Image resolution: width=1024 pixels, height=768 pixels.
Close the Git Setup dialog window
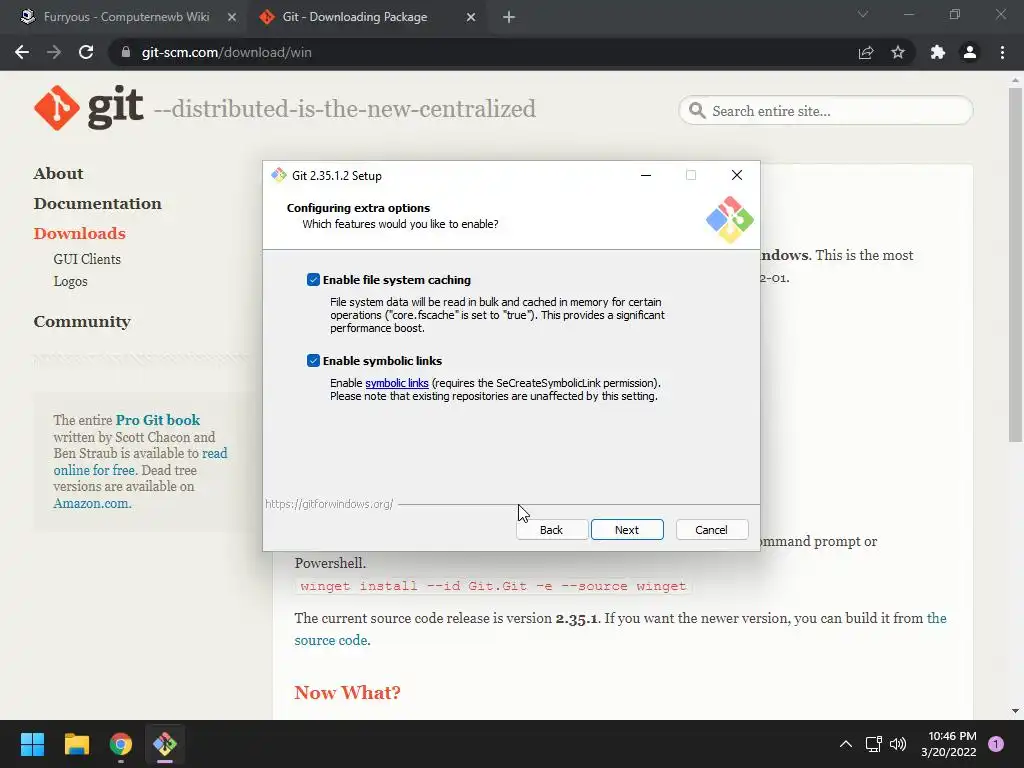pos(737,175)
